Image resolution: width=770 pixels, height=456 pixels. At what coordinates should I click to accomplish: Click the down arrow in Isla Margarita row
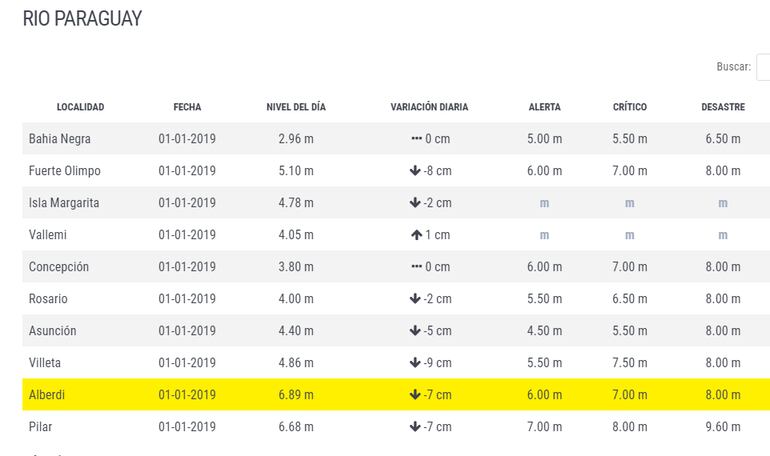point(415,203)
